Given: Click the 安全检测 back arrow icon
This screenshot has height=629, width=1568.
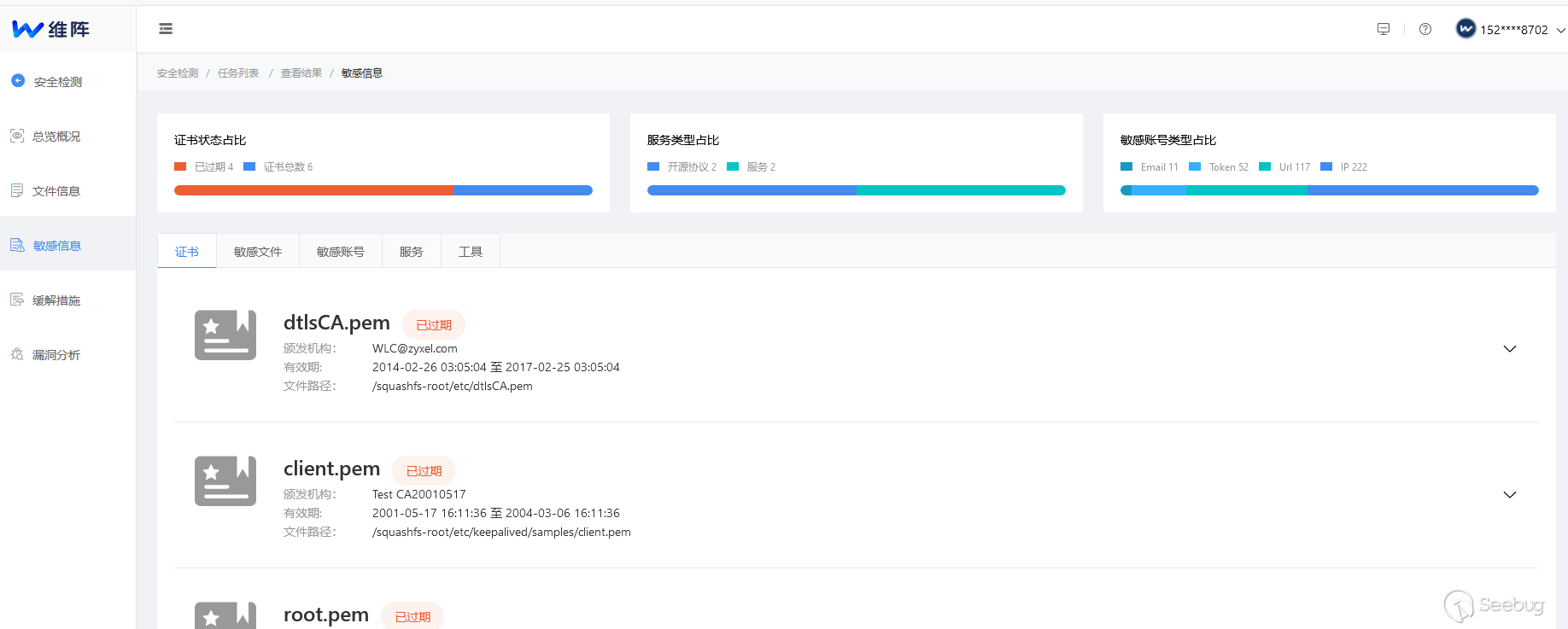Looking at the screenshot, I should coord(18,81).
